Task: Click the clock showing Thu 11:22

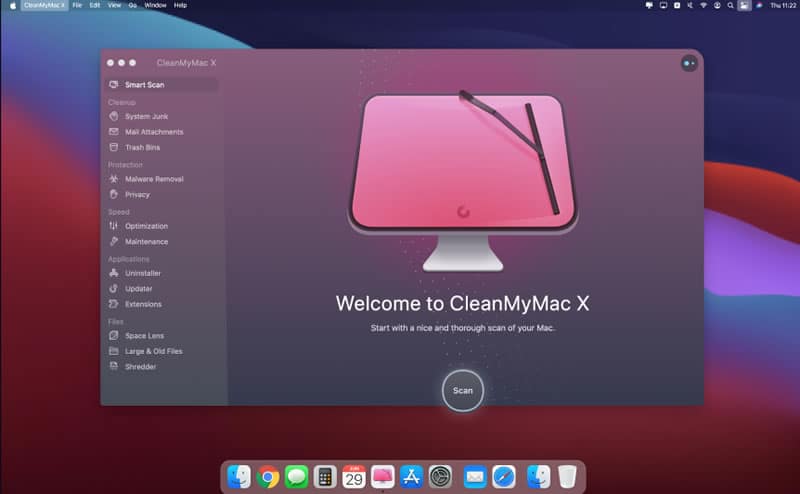Action: pos(783,5)
